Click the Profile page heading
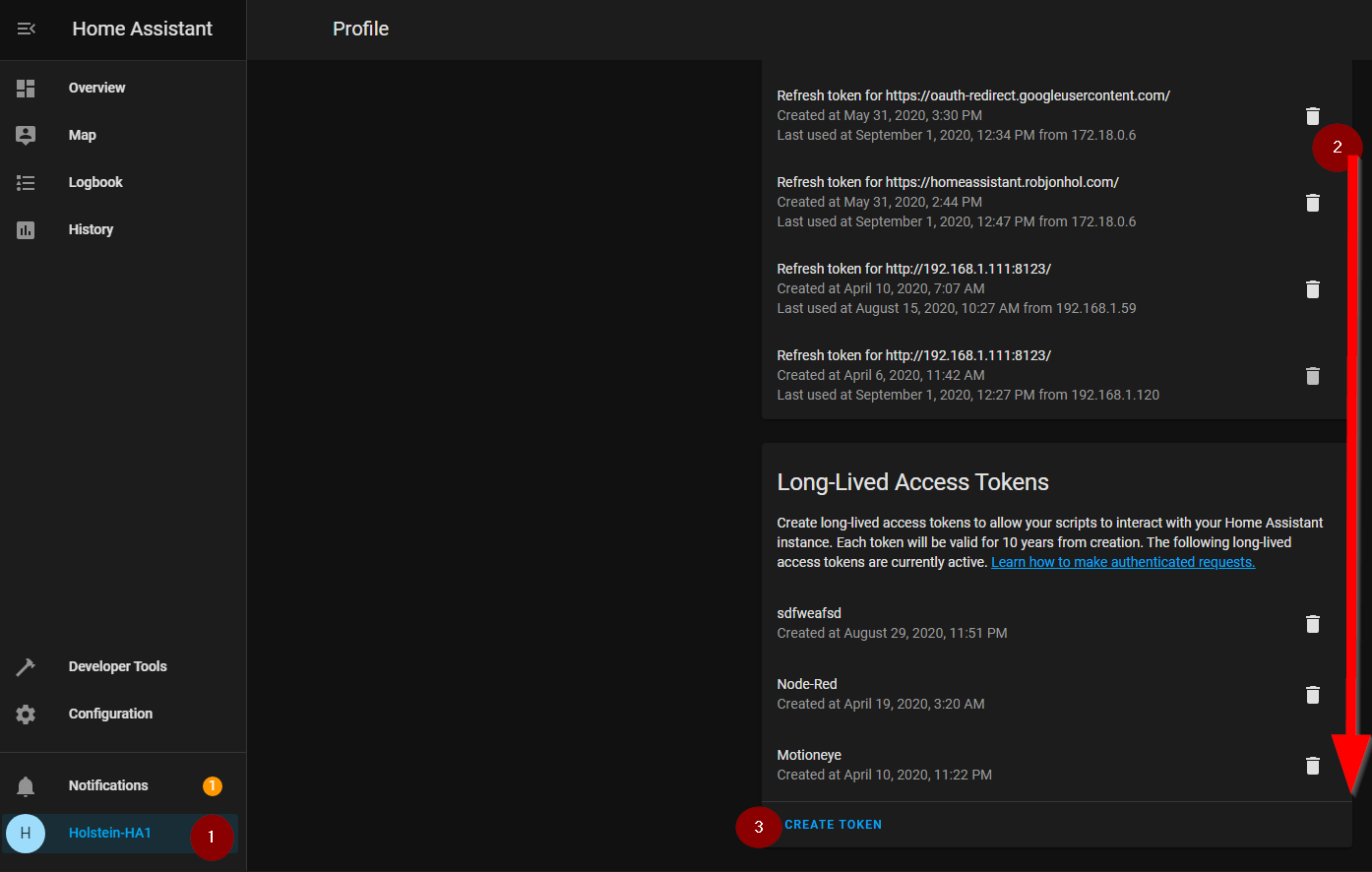This screenshot has height=872, width=1372. [x=360, y=29]
